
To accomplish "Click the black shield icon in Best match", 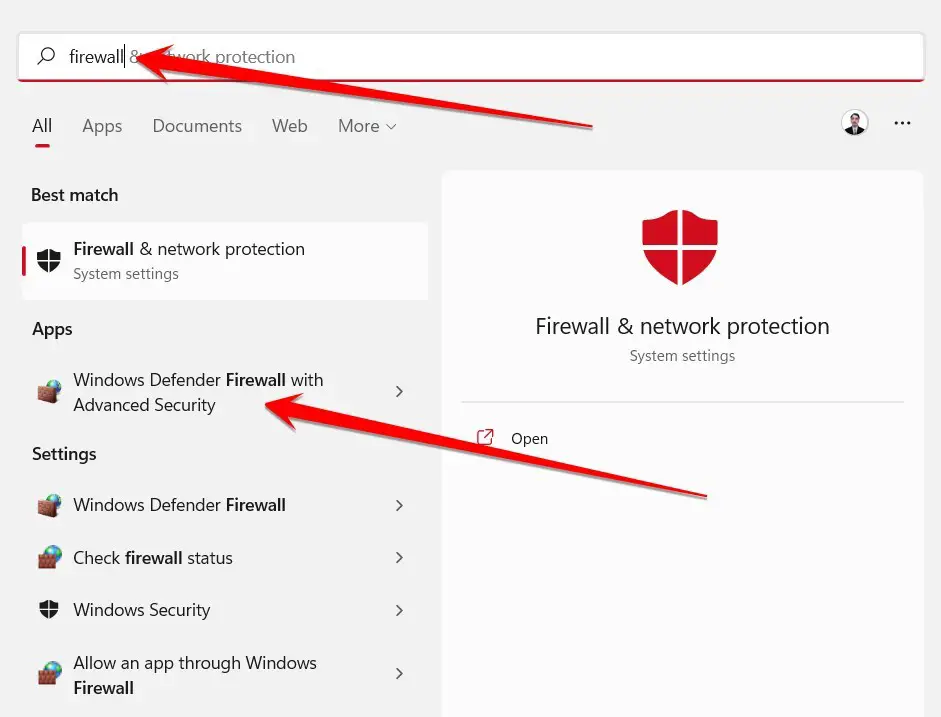I will tap(49, 260).
